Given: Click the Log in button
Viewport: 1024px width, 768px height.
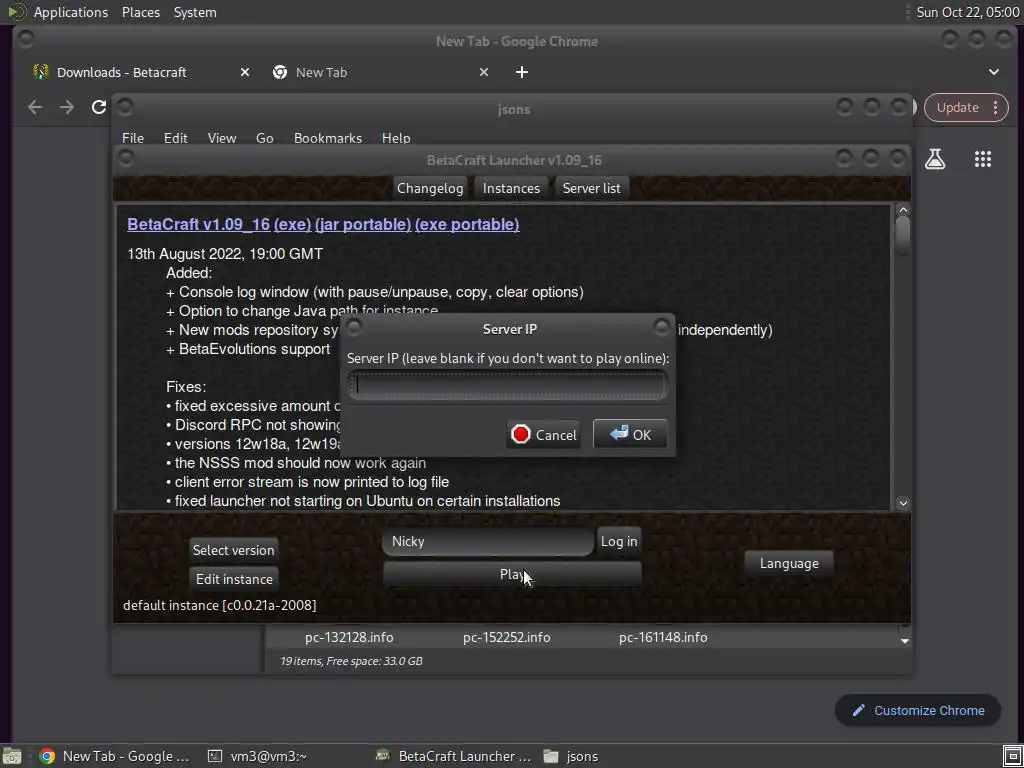Looking at the screenshot, I should tap(619, 541).
